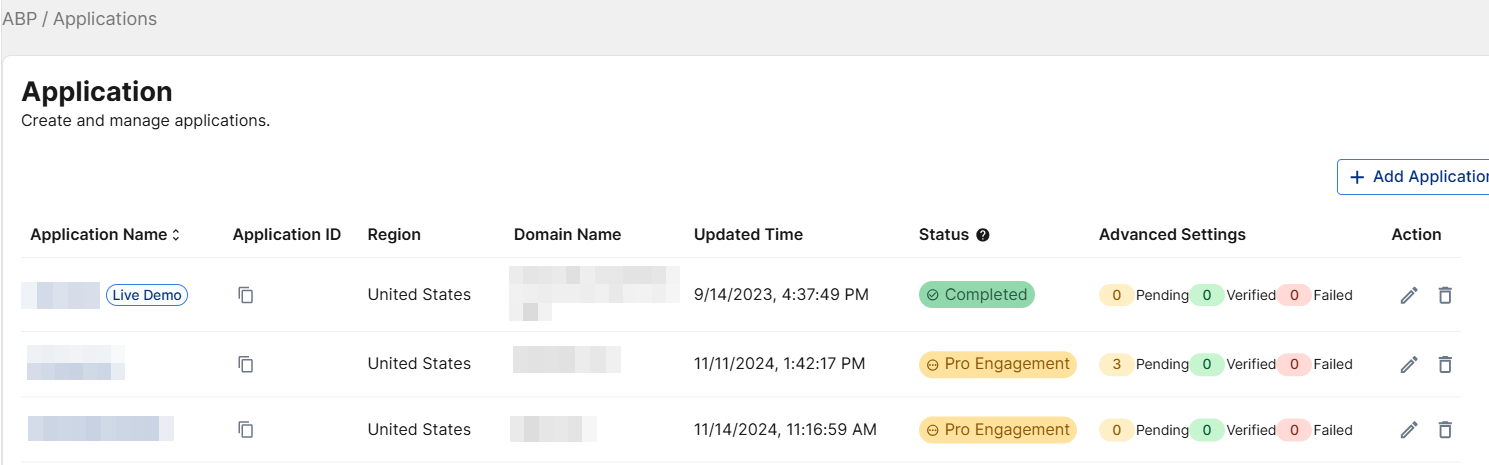Click Verified count badge in Live Demo row
The image size is (1489, 465).
coord(1207,295)
